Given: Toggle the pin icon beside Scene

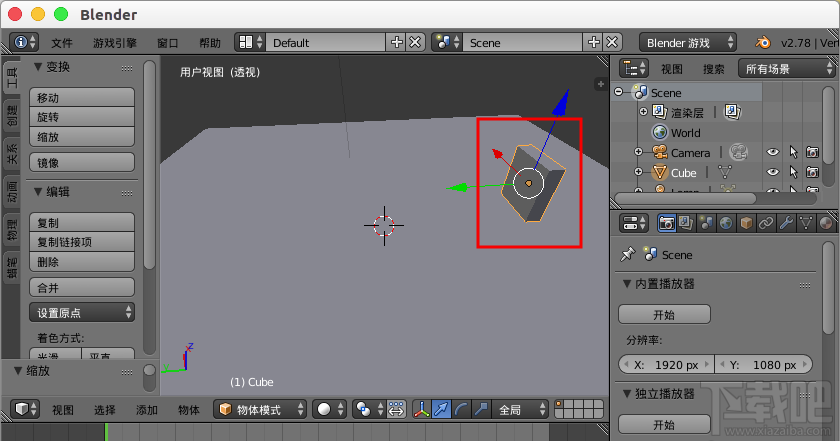Looking at the screenshot, I should 628,254.
